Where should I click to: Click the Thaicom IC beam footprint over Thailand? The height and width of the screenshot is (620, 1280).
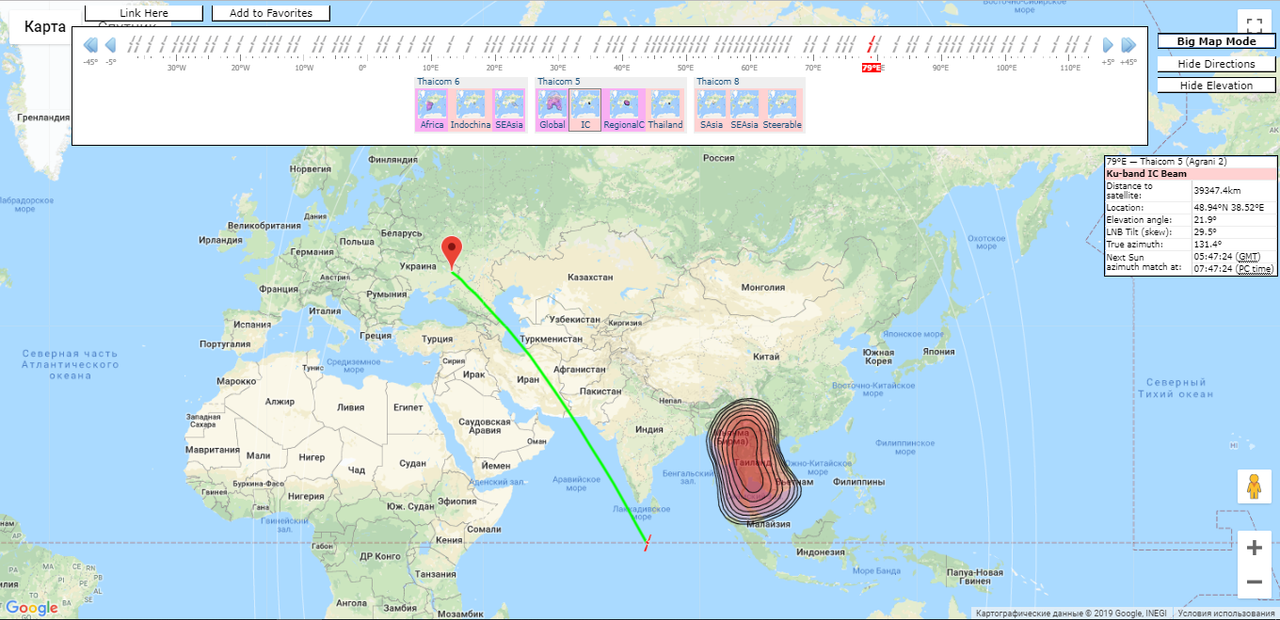[752, 462]
